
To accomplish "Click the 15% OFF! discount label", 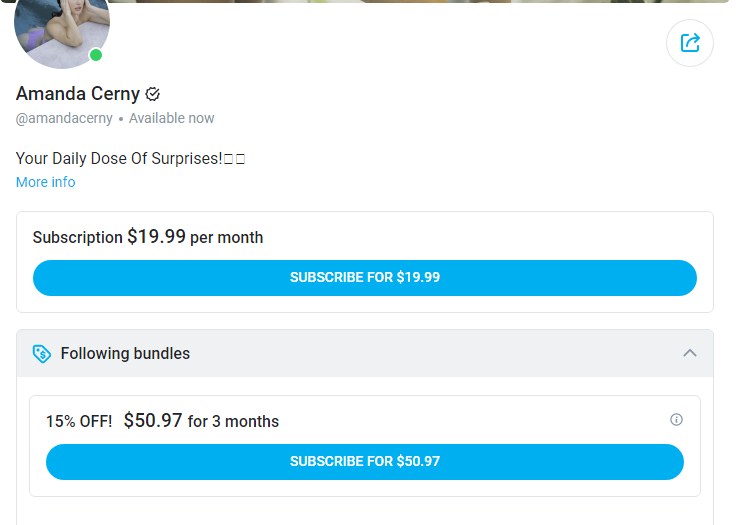I will coord(79,421).
